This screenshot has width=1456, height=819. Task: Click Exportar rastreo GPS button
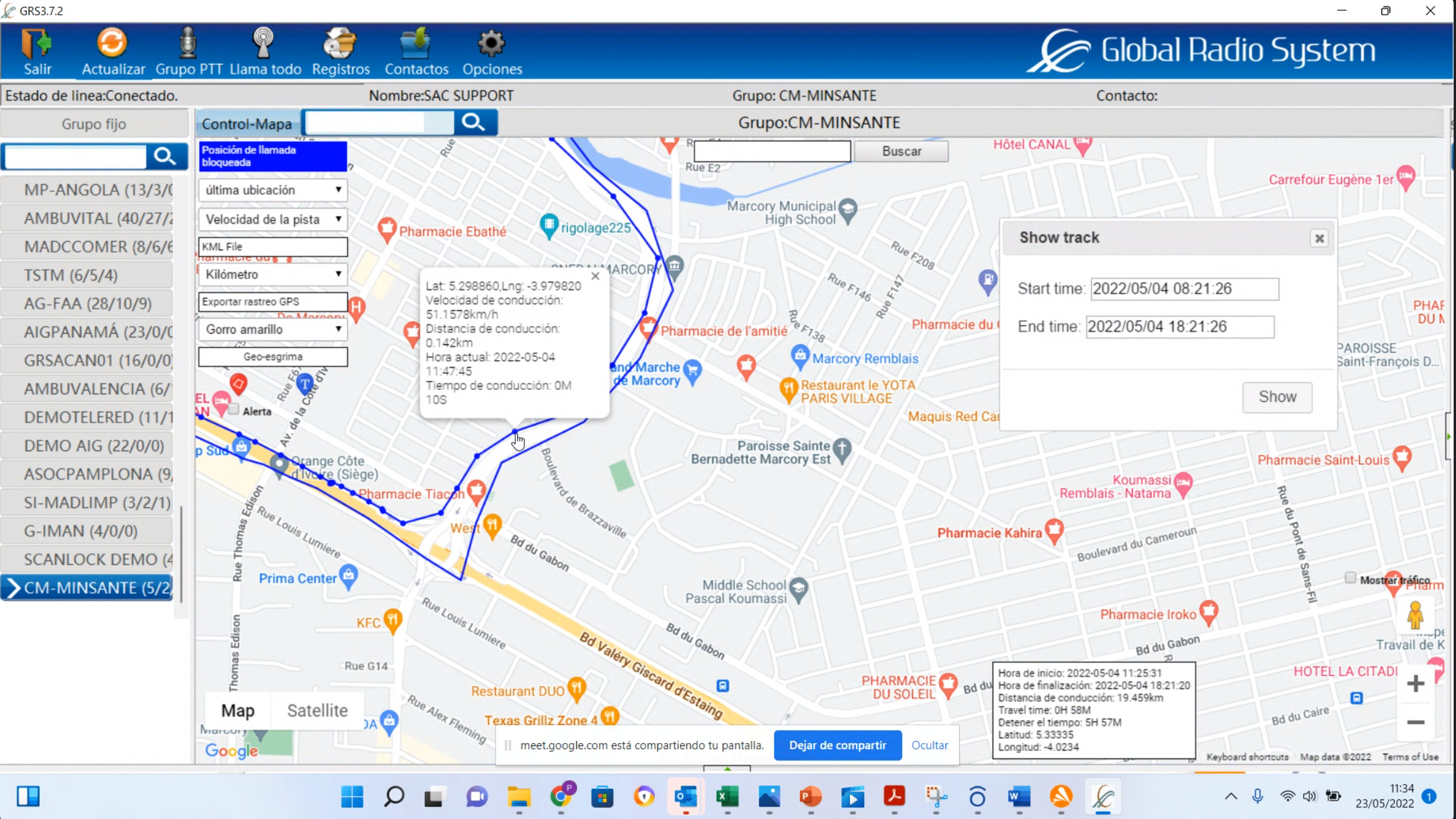272,302
